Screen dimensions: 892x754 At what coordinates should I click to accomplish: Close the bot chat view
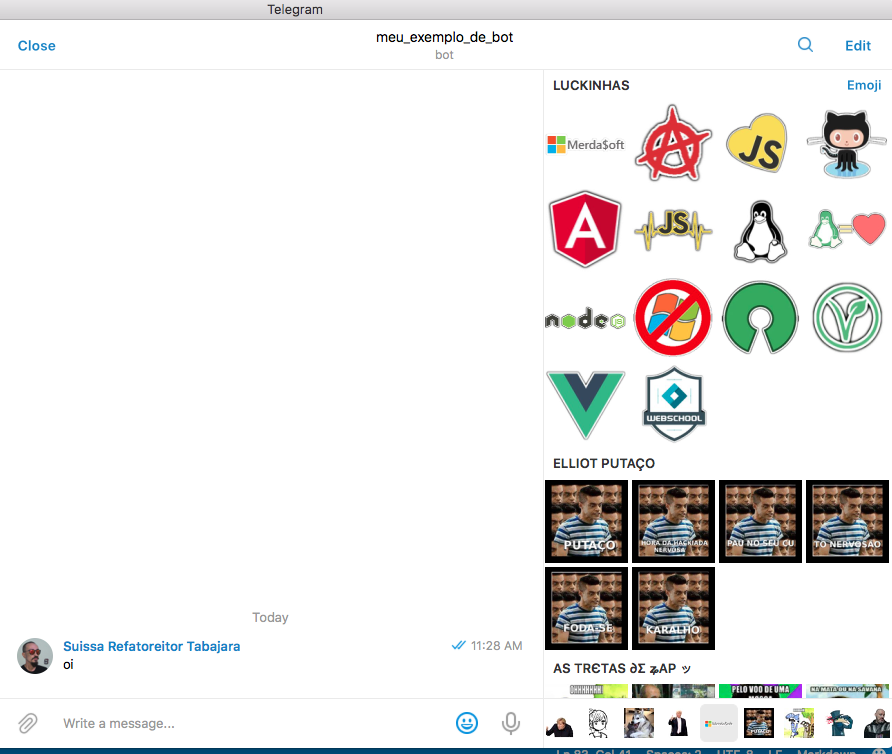(x=36, y=46)
